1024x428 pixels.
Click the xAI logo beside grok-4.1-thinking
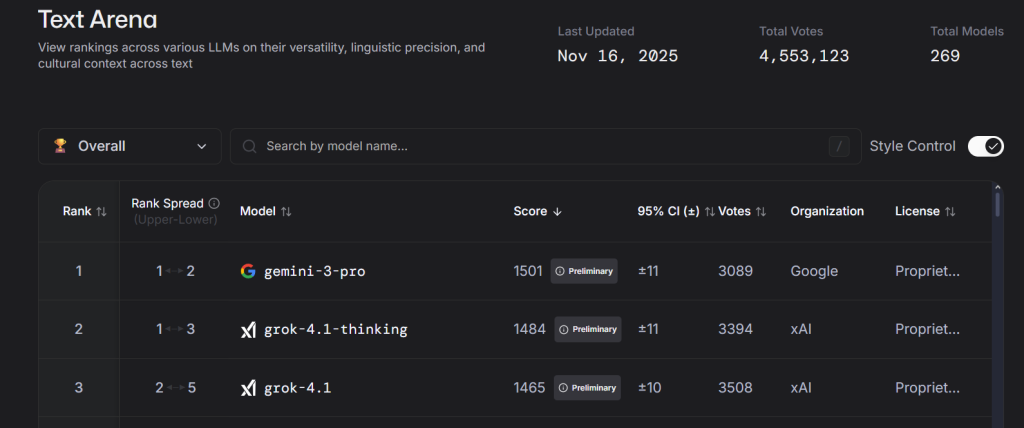[x=249, y=329]
